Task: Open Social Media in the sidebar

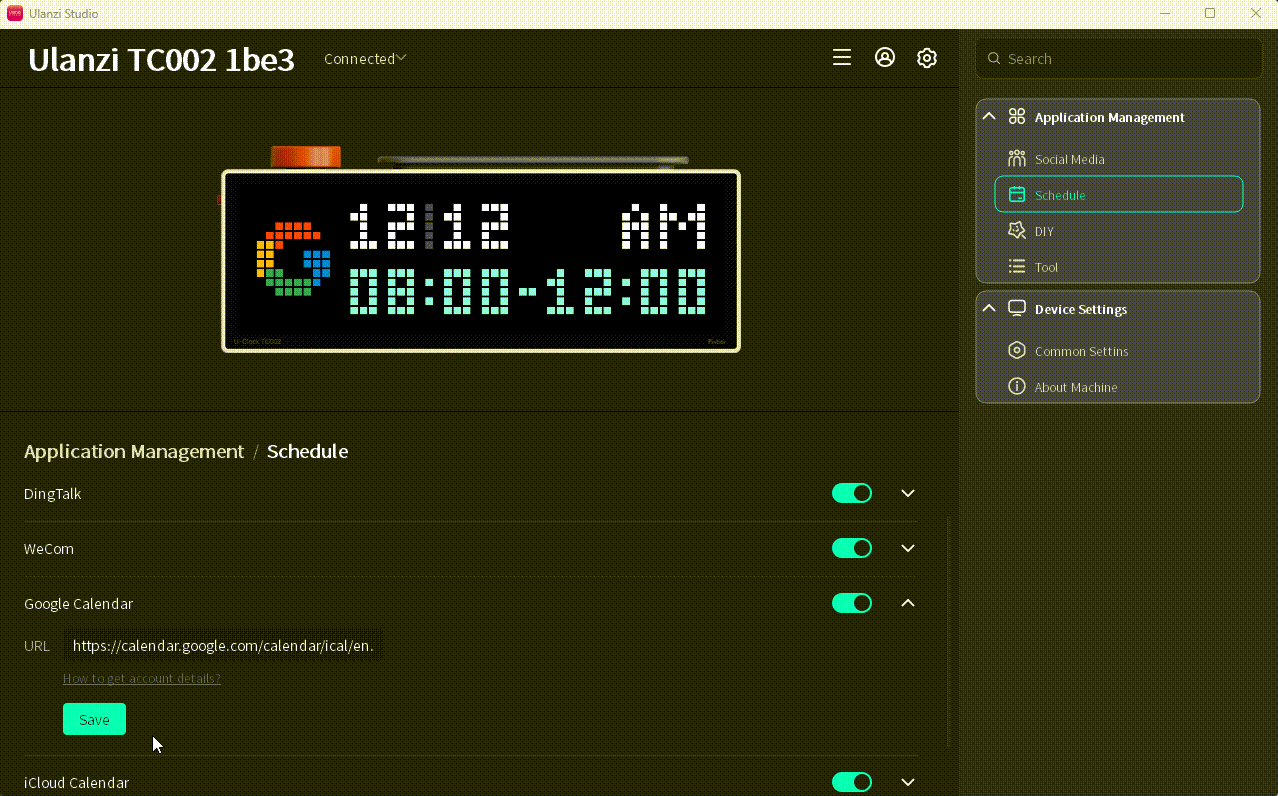Action: [1118, 159]
